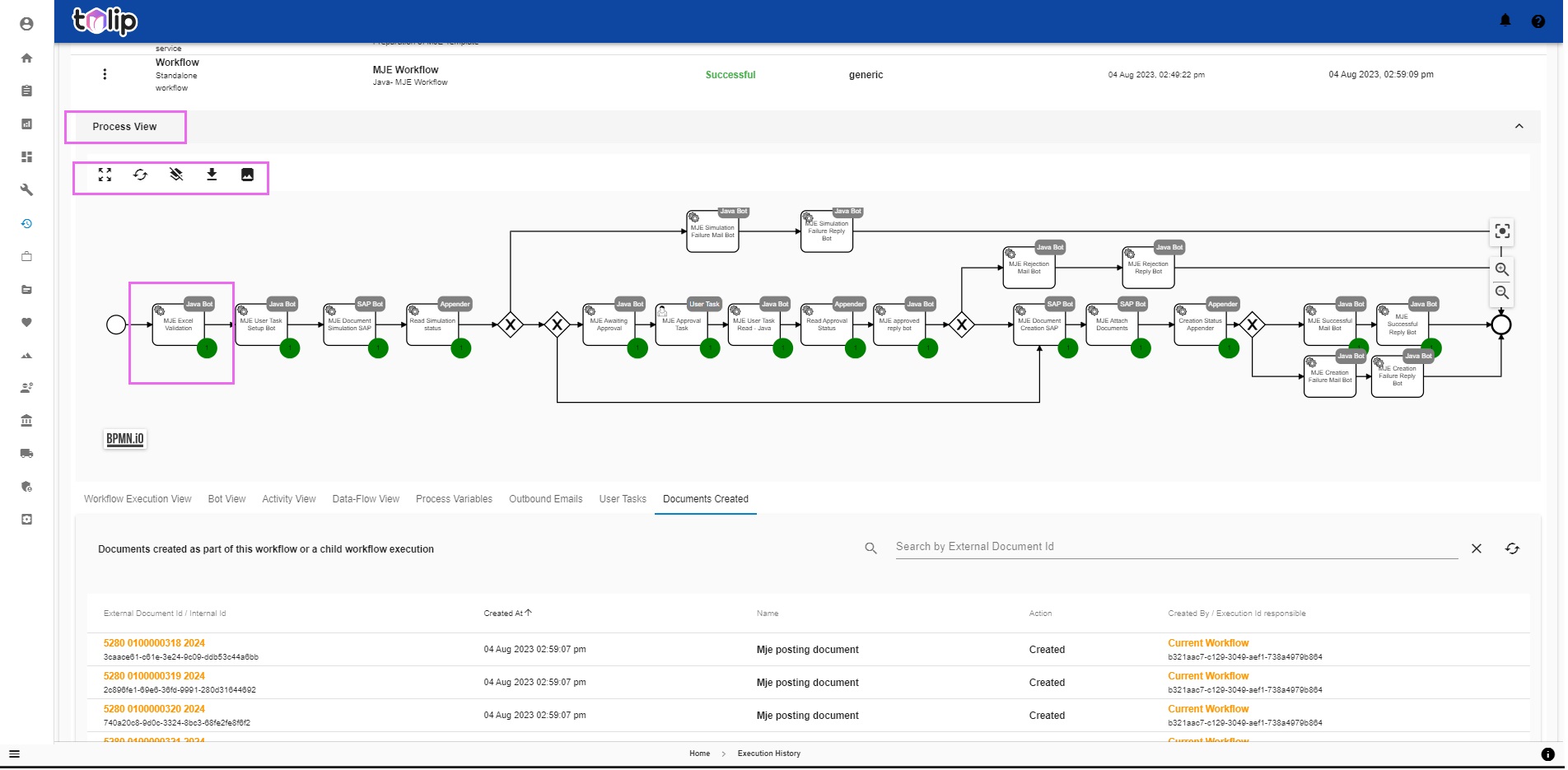Screen dimensions: 1568x770
Task: Switch to Workflow Execution View tab
Action: click(138, 499)
